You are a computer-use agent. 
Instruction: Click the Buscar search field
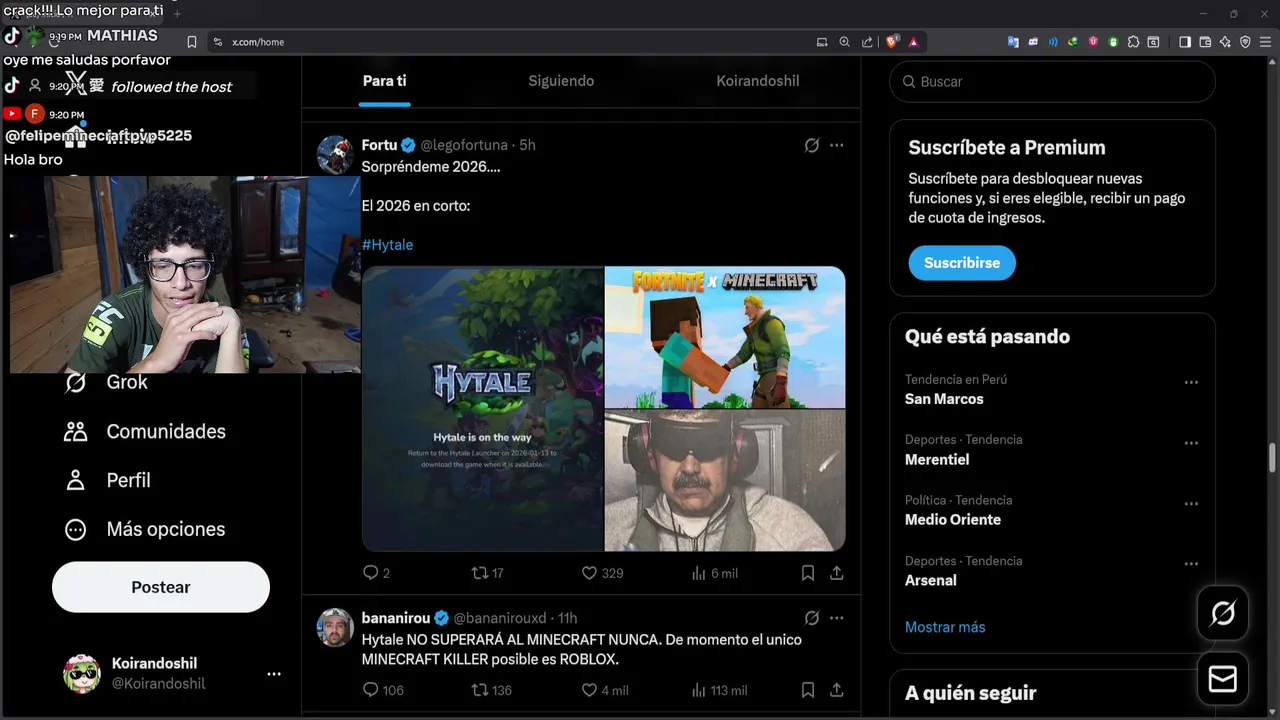pyautogui.click(x=1052, y=82)
